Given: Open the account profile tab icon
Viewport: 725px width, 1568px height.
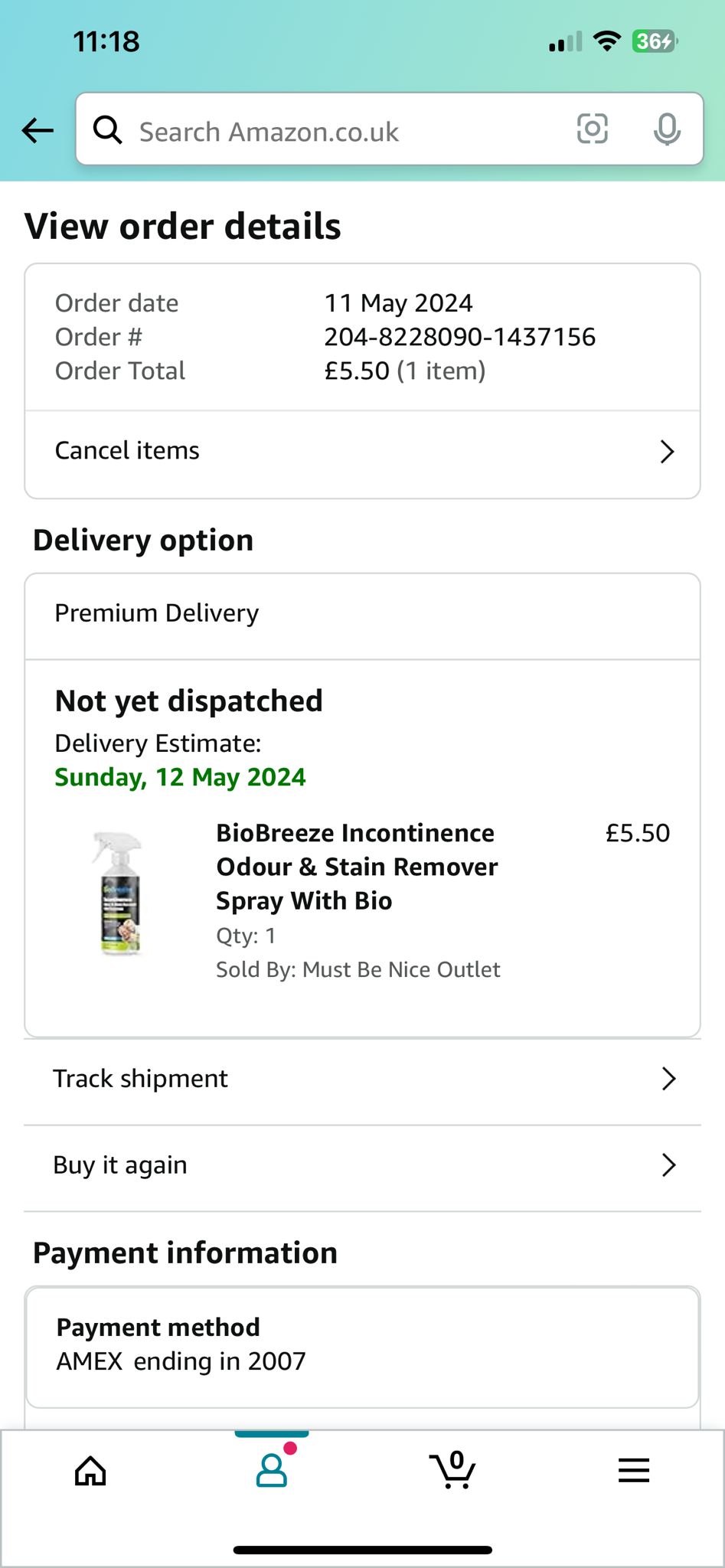Looking at the screenshot, I should pos(272,1470).
